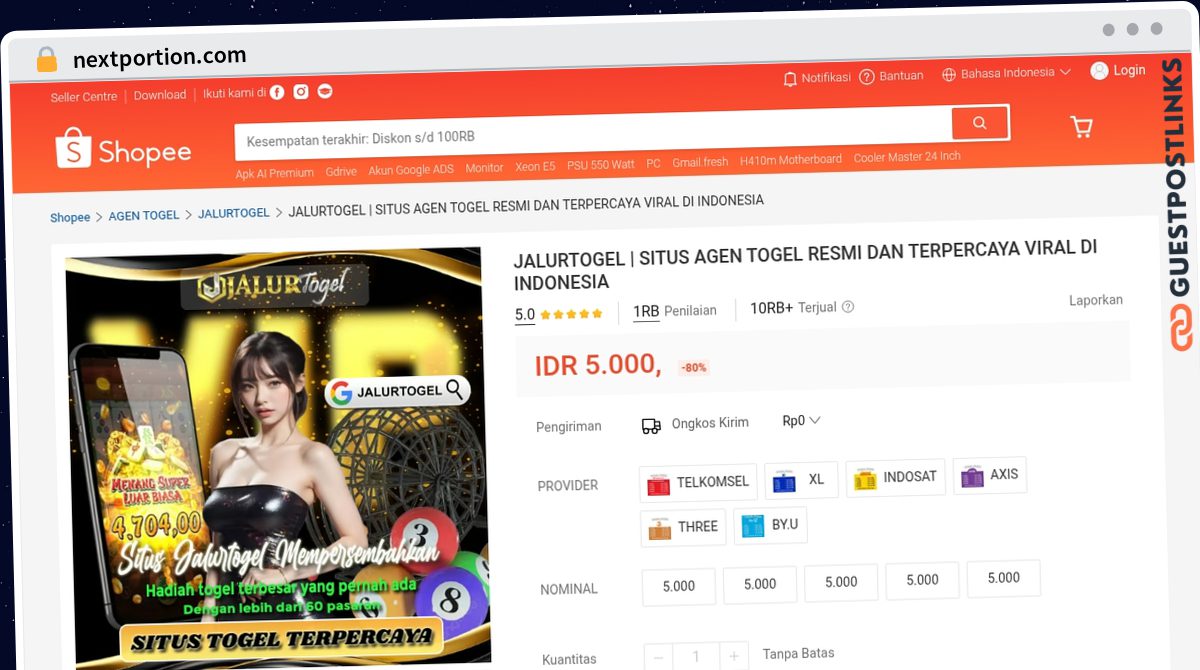This screenshot has width=1200, height=670.
Task: Select AXIS provider option
Action: coord(990,476)
